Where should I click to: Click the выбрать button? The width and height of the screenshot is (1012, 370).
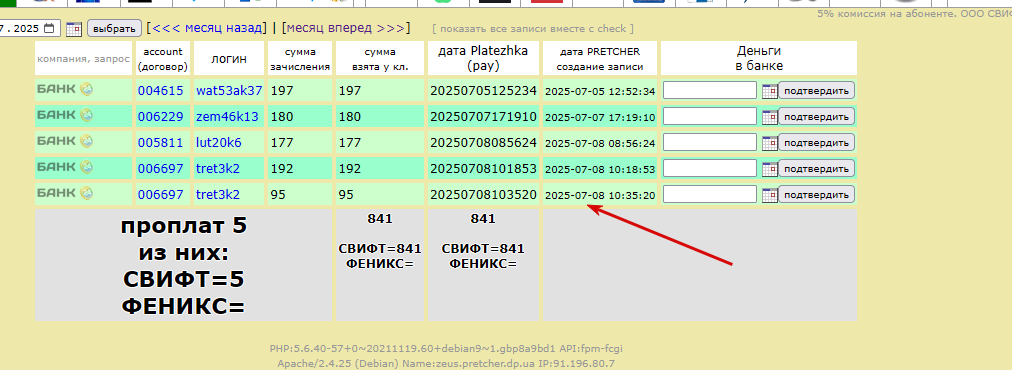114,28
